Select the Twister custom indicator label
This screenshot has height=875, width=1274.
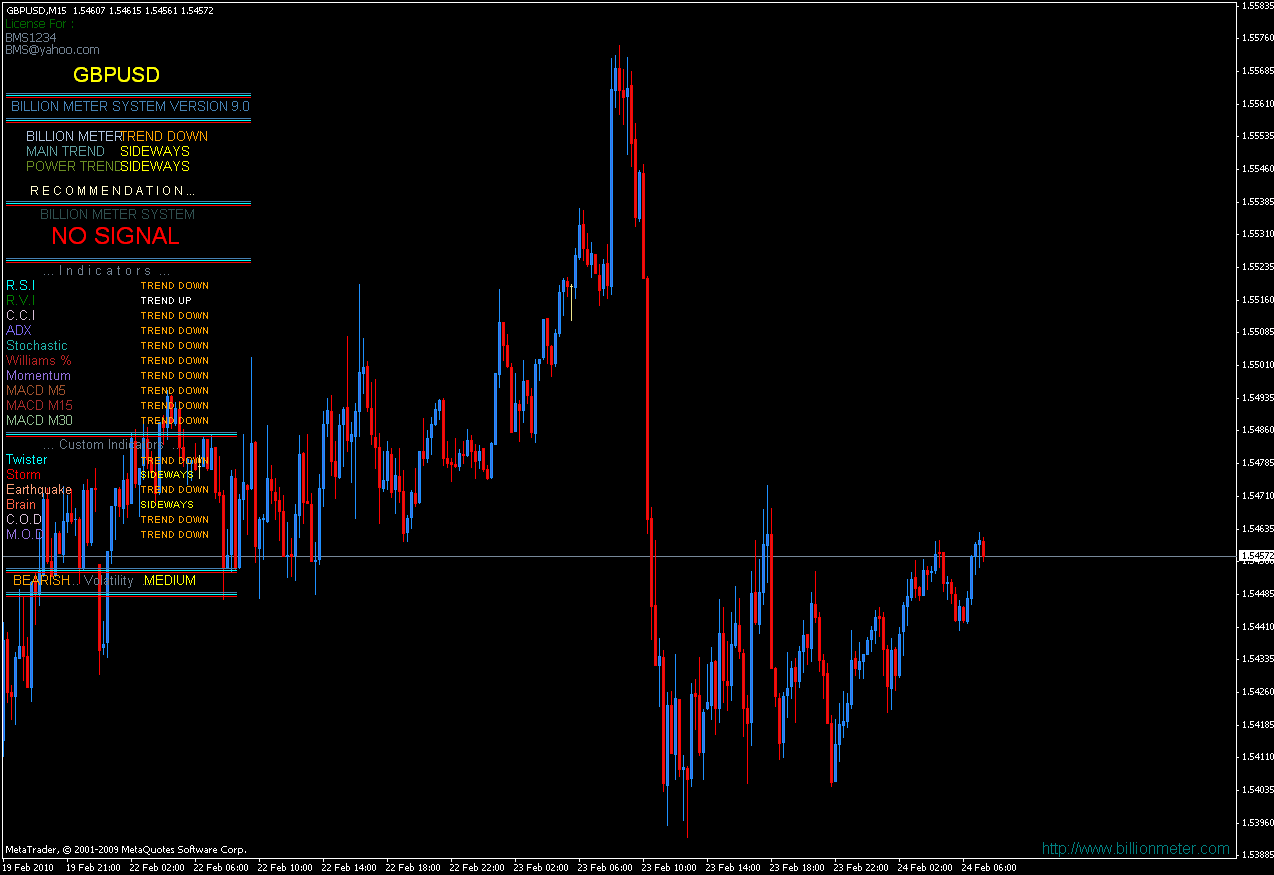[x=27, y=460]
